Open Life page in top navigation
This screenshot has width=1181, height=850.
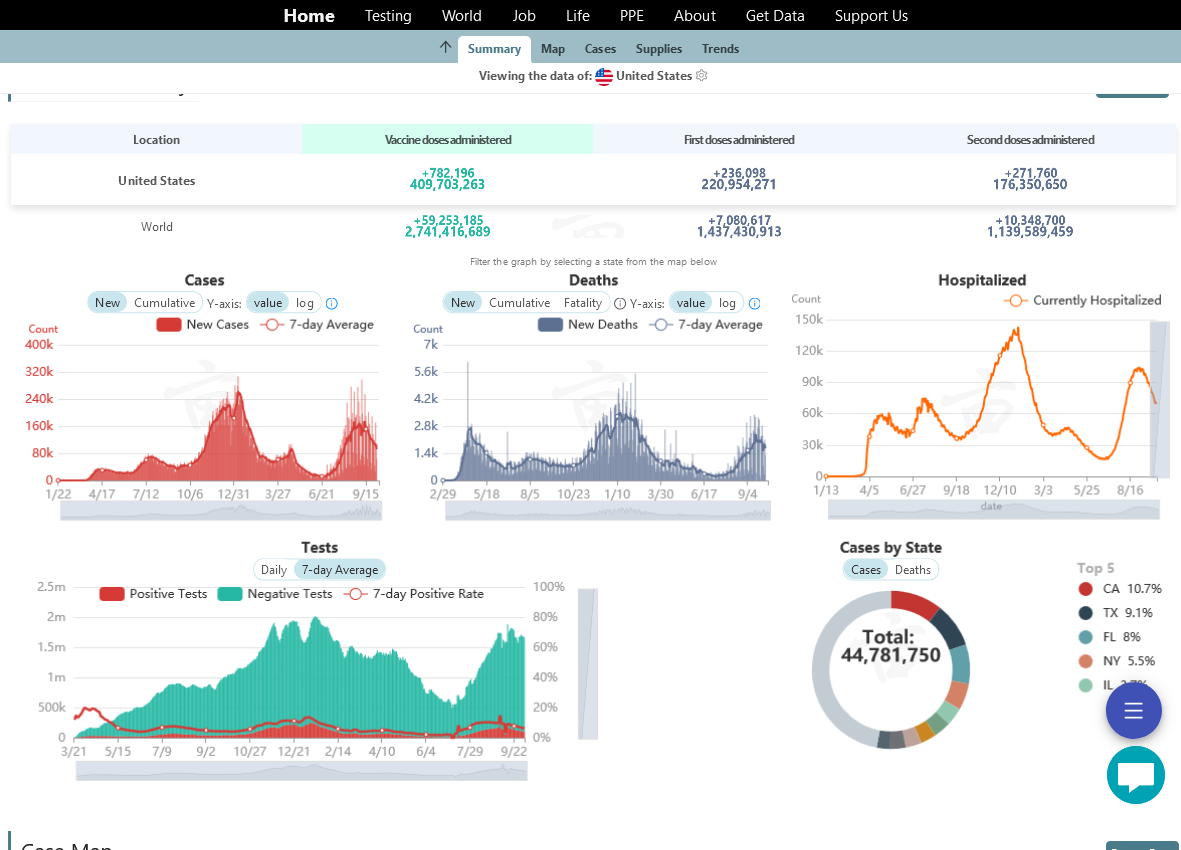(x=578, y=16)
